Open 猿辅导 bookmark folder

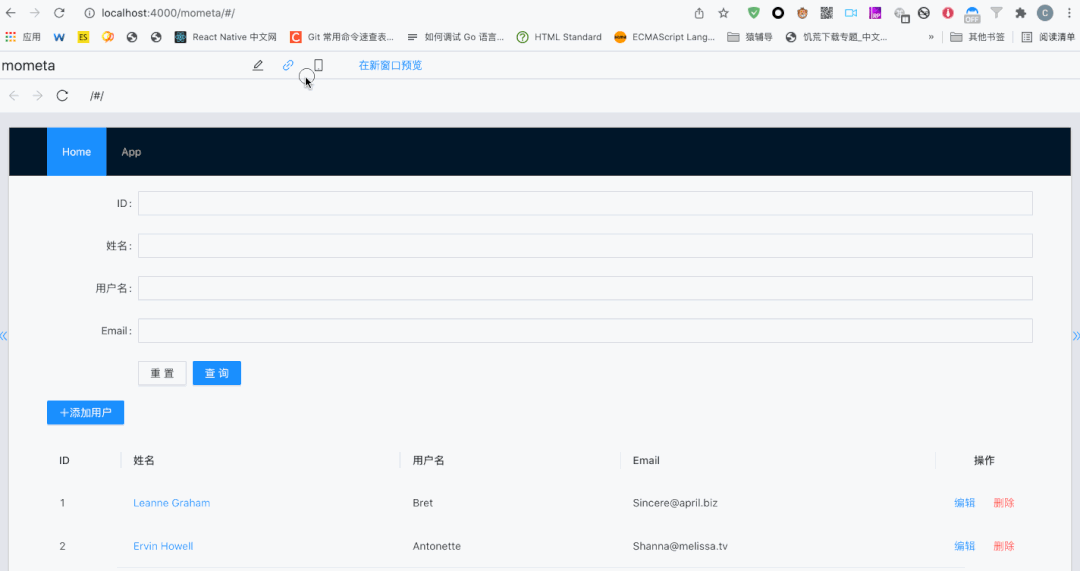[750, 37]
